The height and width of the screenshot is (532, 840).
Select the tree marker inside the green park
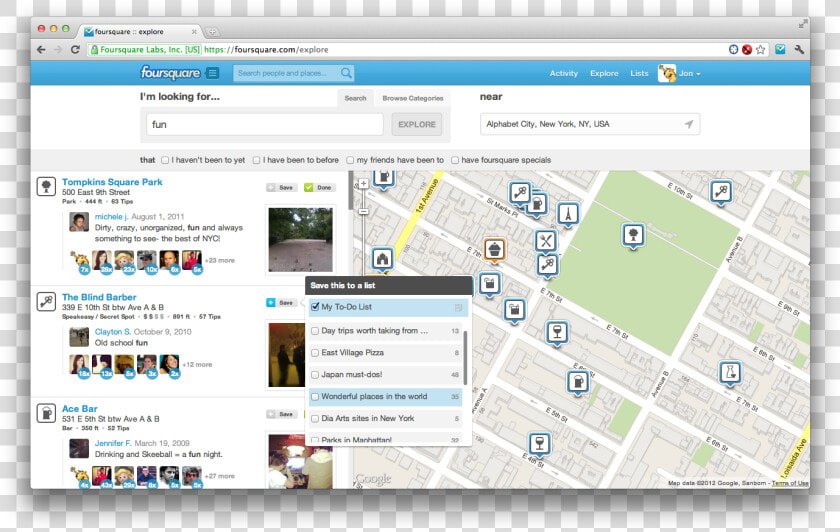(633, 235)
